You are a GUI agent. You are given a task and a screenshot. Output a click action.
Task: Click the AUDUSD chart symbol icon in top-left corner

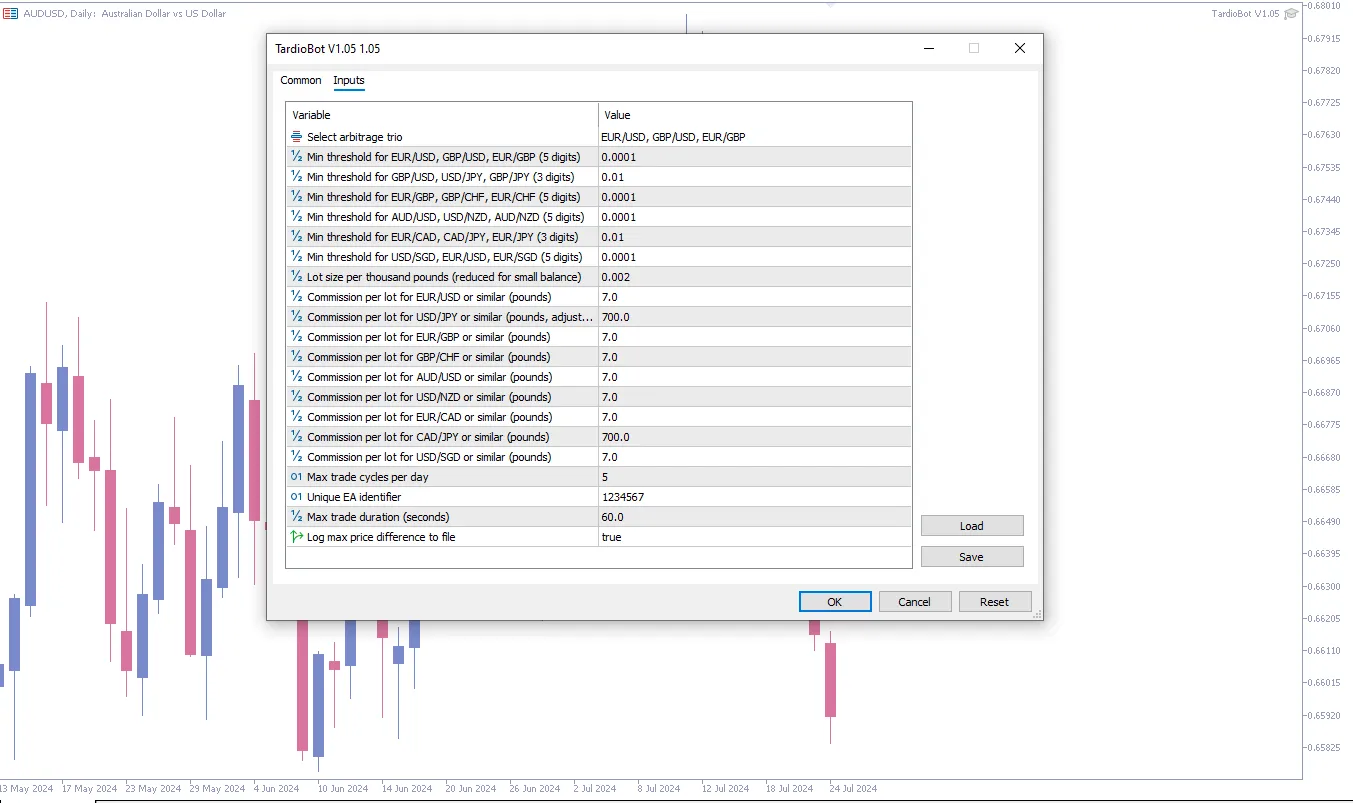pyautogui.click(x=10, y=14)
